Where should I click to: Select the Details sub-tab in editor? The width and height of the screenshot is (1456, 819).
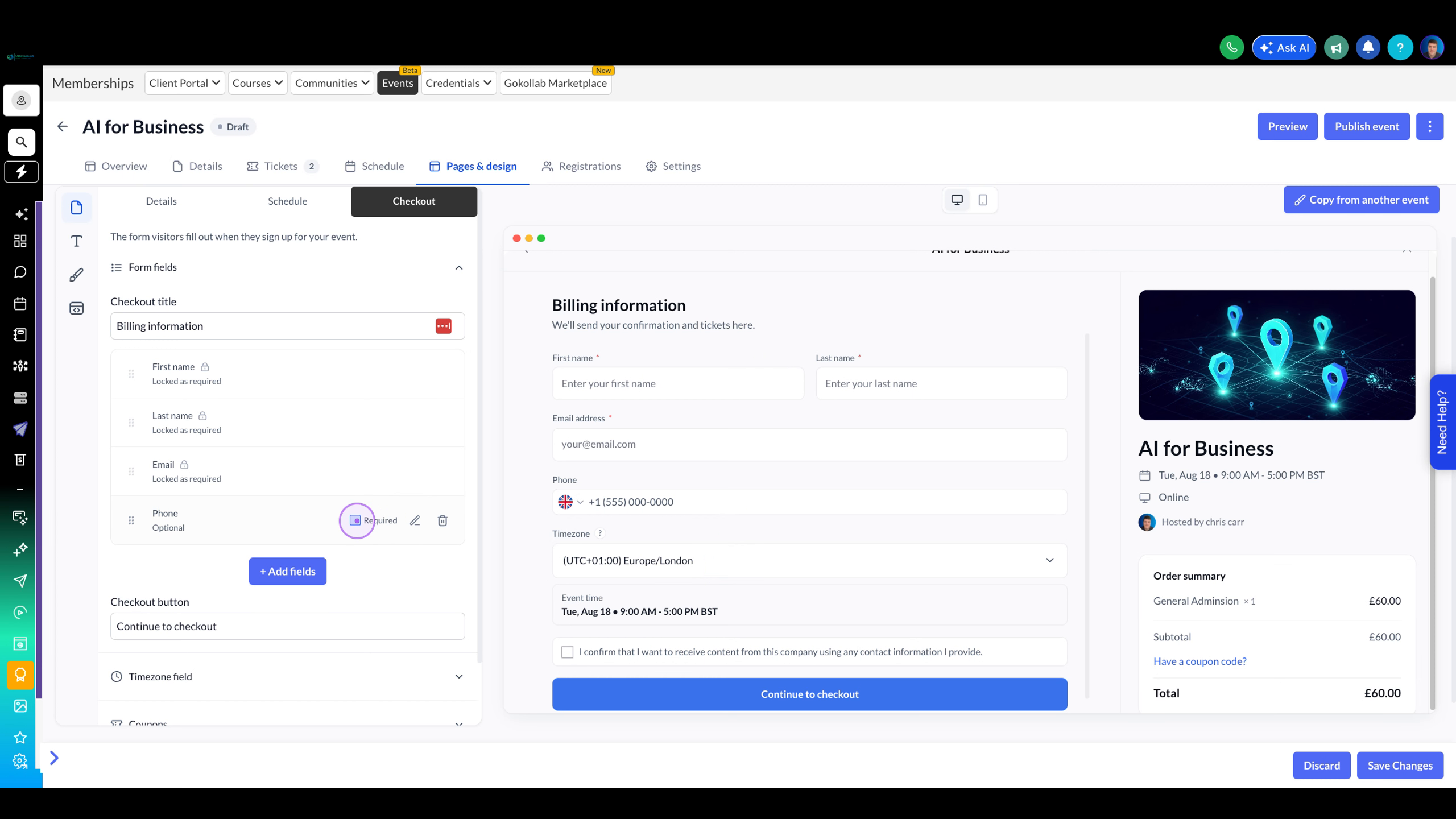pyautogui.click(x=162, y=201)
